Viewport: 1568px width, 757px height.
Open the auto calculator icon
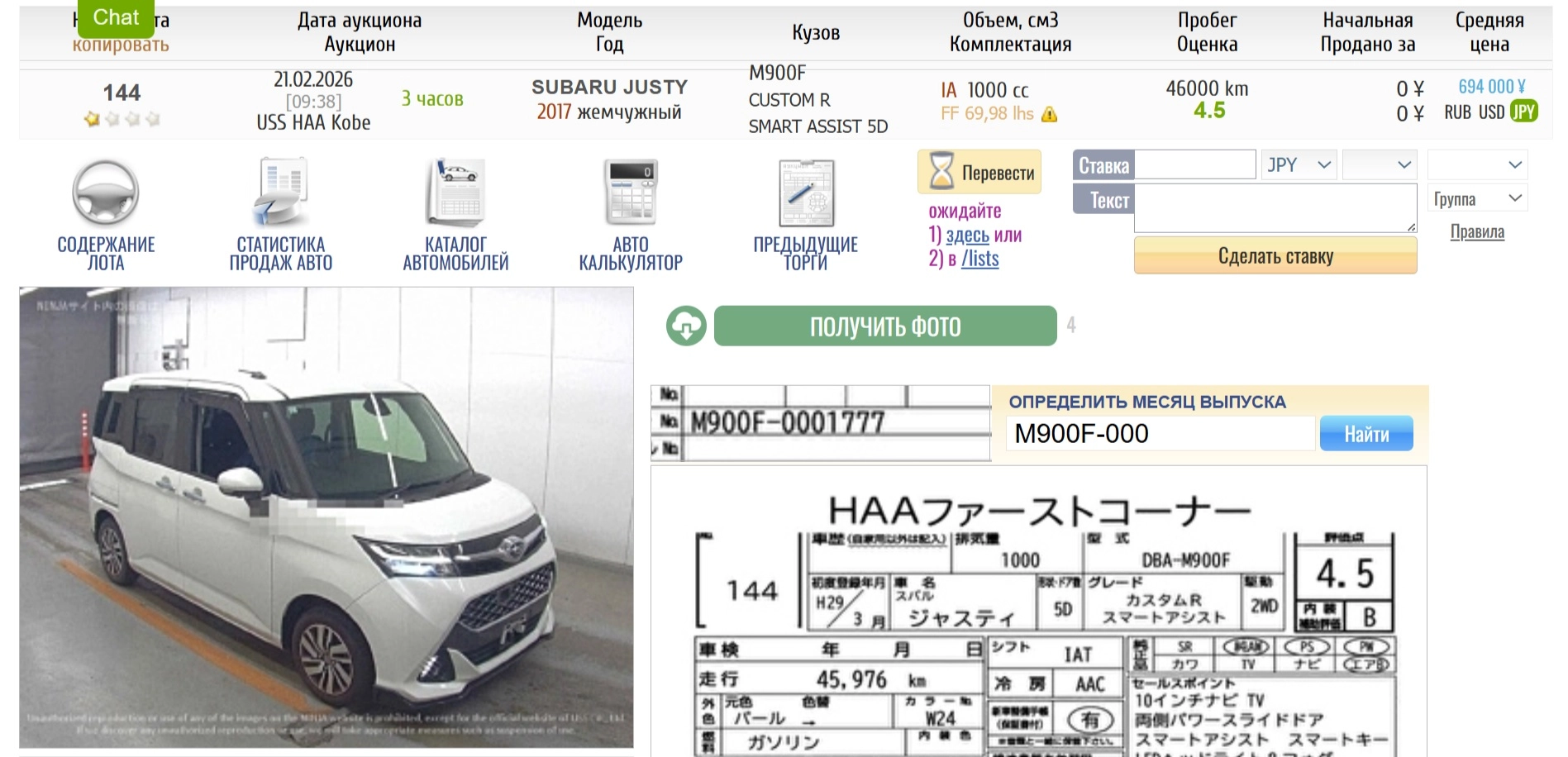(x=631, y=193)
